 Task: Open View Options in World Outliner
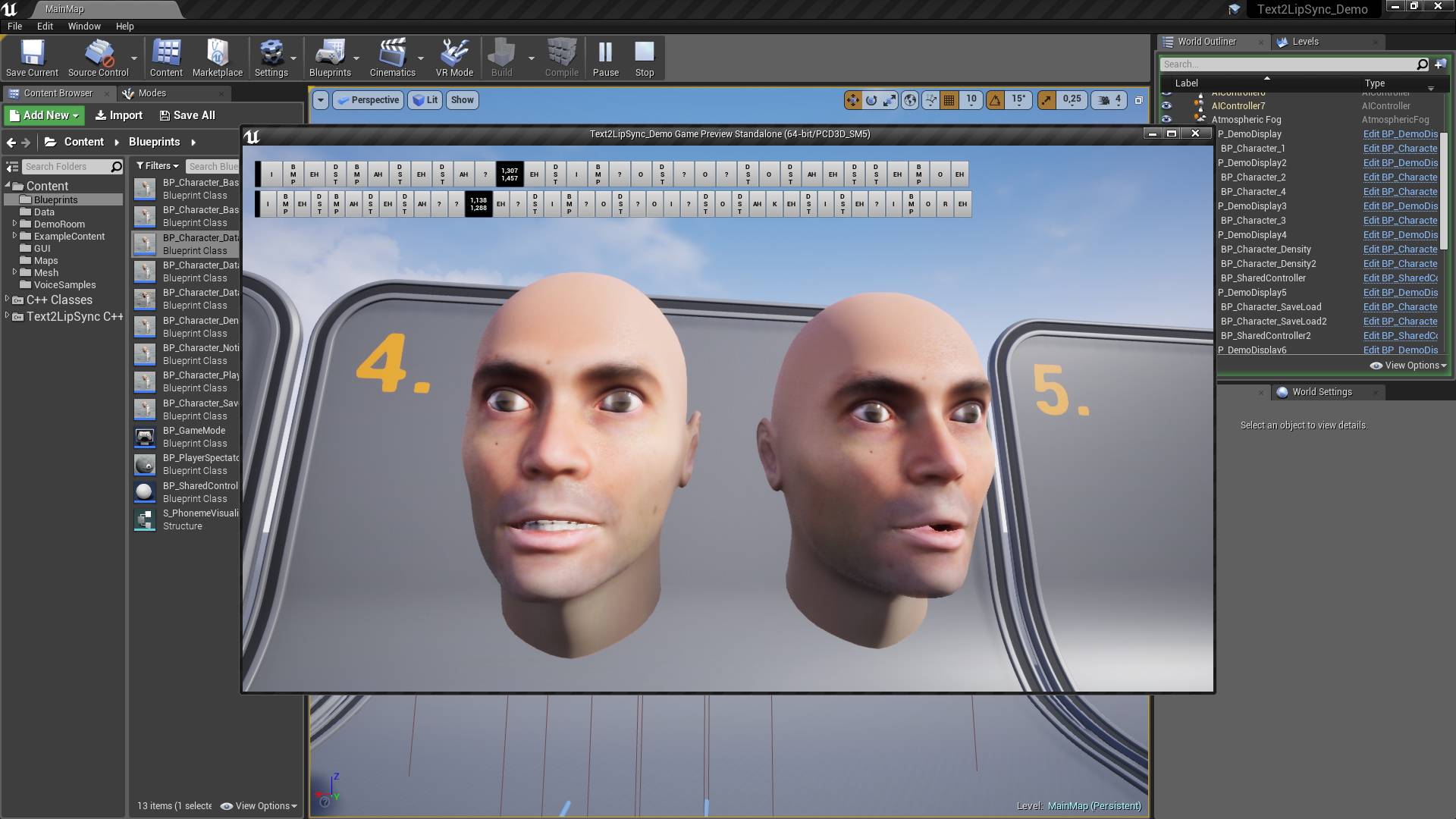(x=1408, y=366)
